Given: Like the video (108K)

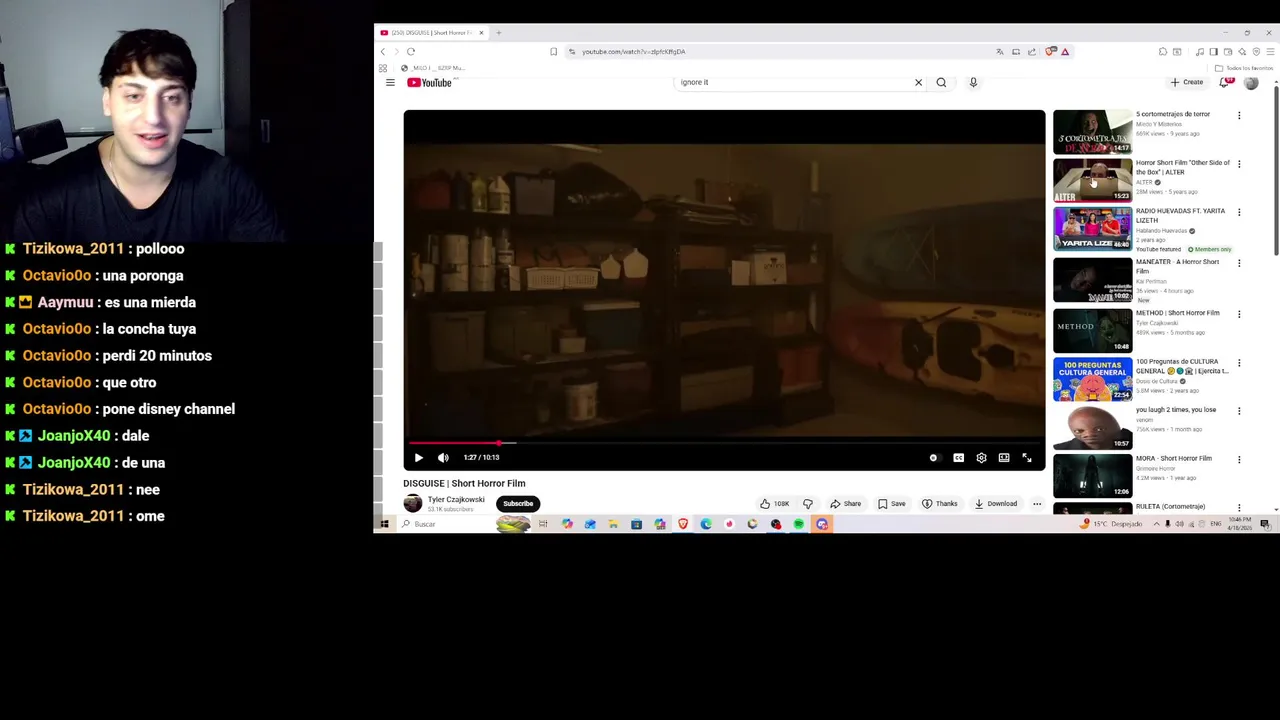Looking at the screenshot, I should 774,504.
